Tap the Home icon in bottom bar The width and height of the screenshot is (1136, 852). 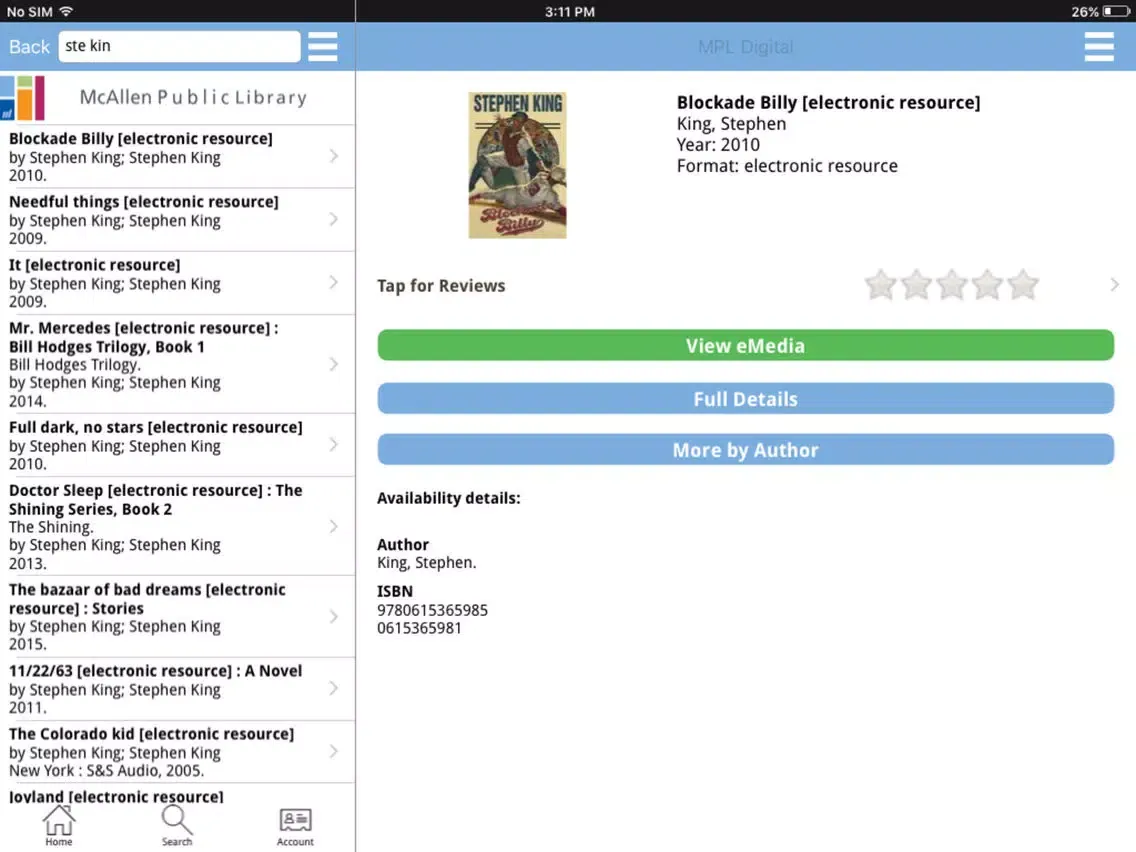59,825
